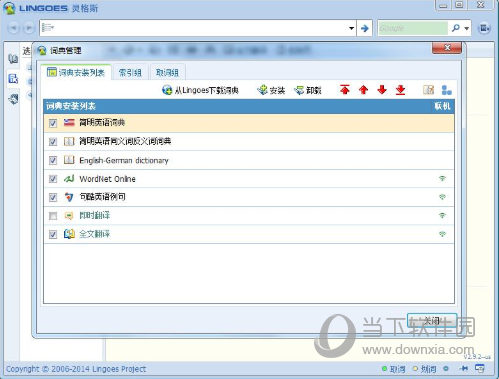Viewport: 499px width, 379px height.
Task: Click the blue go arrow button
Action: coord(364,28)
